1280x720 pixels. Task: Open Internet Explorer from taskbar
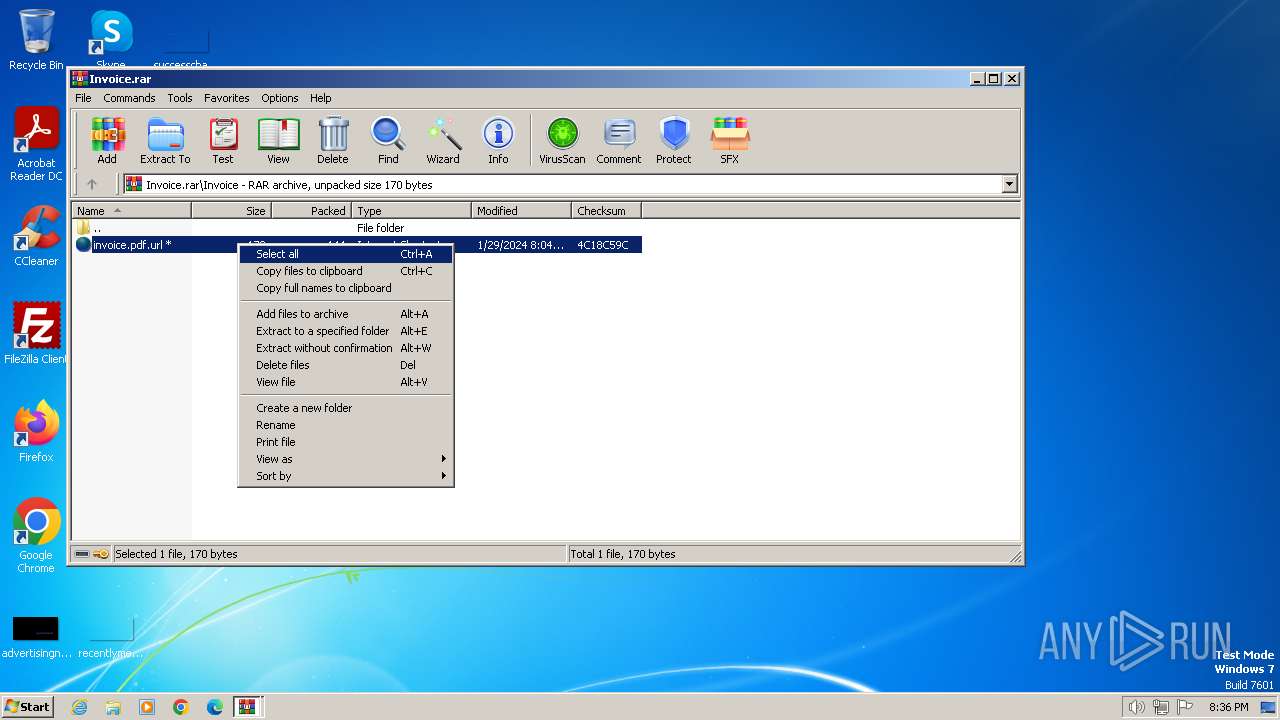[x=79, y=707]
